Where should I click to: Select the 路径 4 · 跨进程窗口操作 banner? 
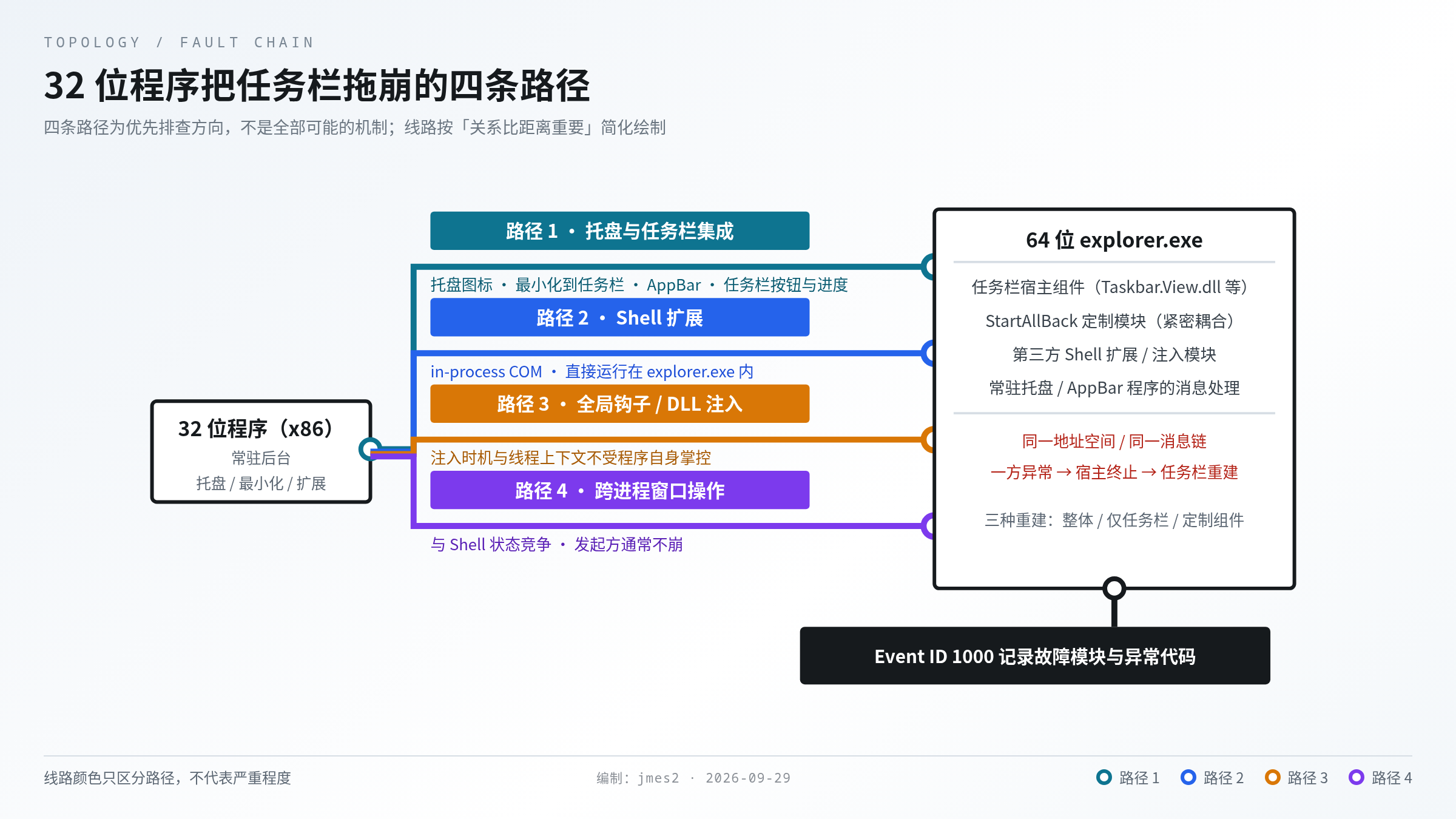(x=619, y=490)
